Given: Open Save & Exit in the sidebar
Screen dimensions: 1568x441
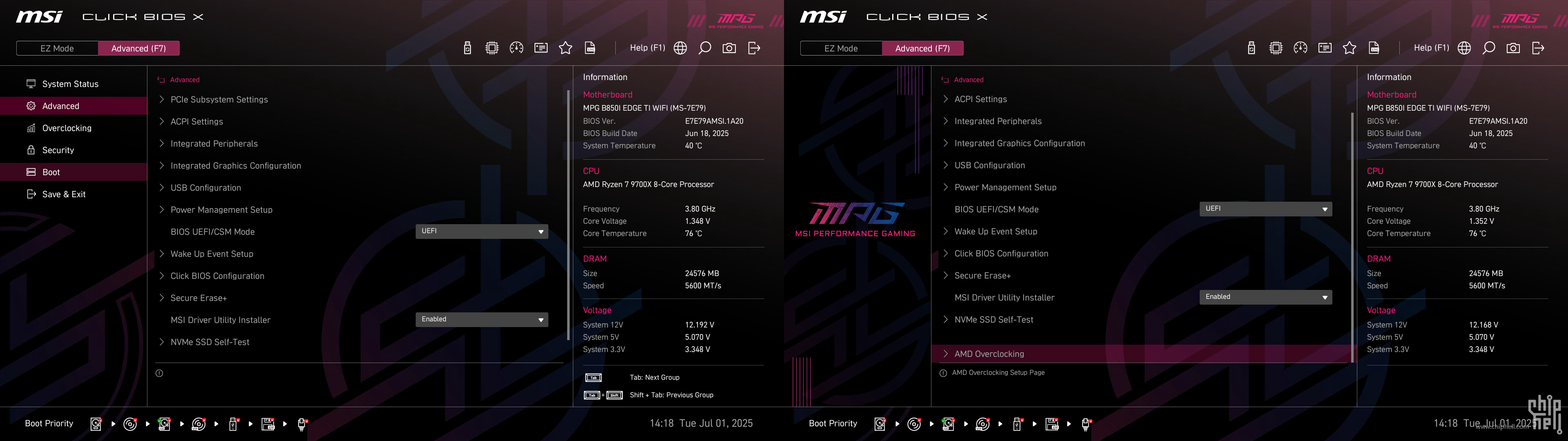Looking at the screenshot, I should 73,194.
